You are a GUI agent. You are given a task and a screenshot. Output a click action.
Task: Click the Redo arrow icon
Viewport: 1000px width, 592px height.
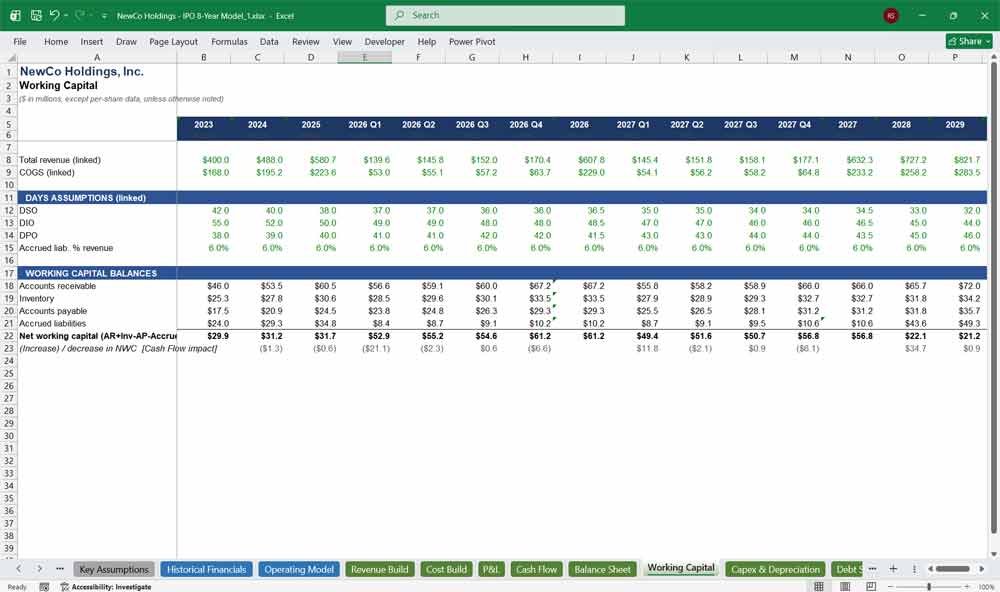[80, 15]
